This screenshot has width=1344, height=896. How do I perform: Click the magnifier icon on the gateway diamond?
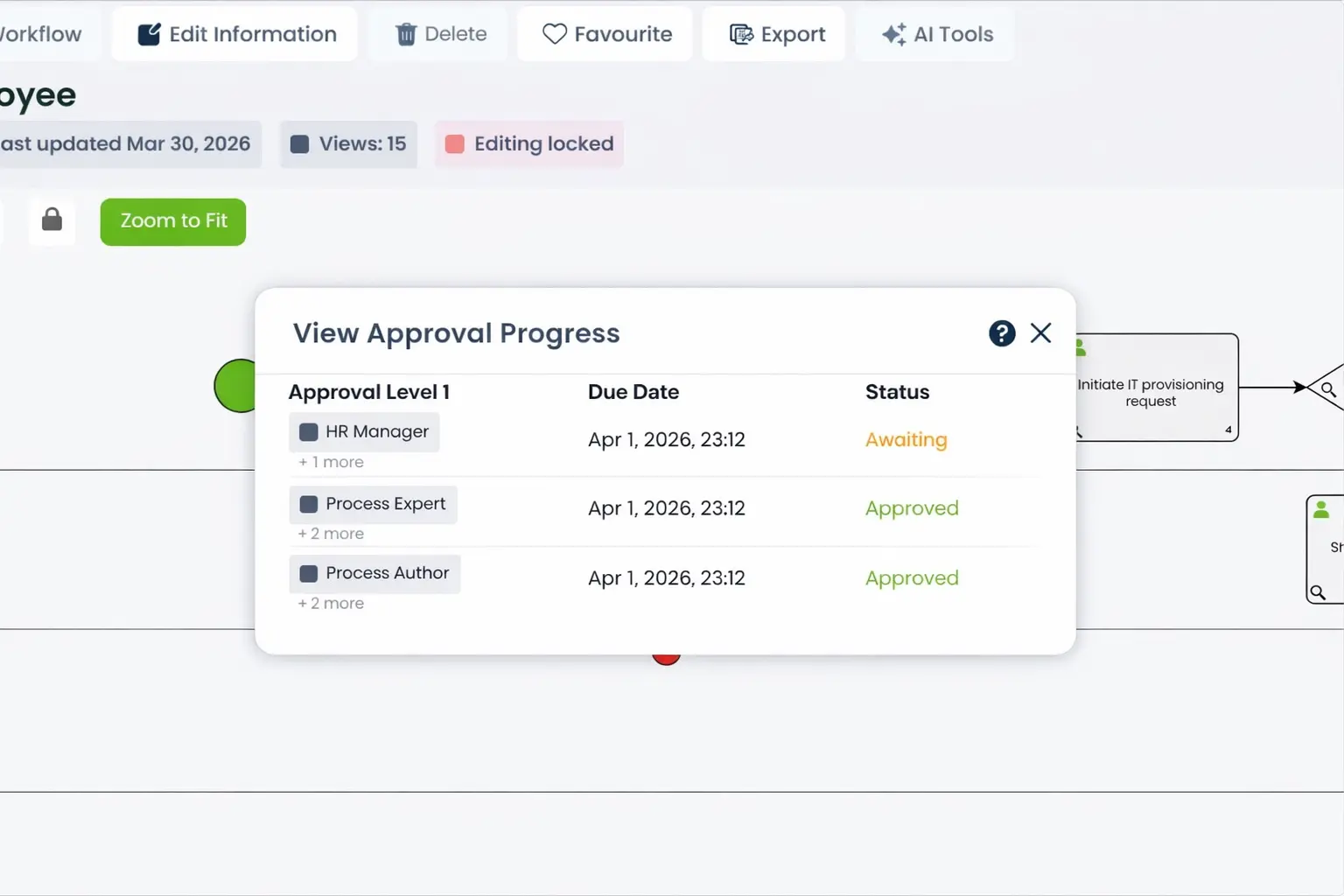1328,389
